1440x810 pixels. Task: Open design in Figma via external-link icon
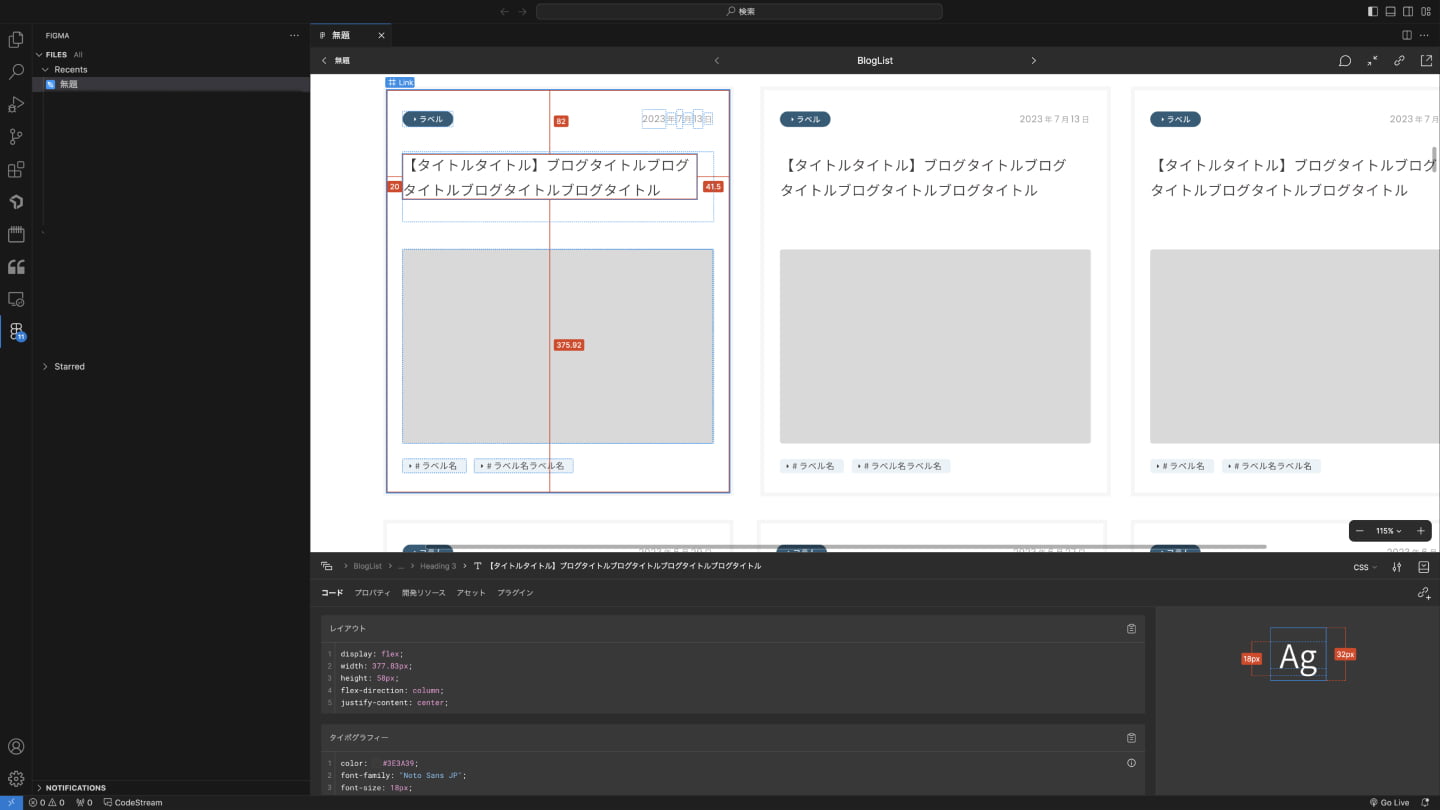point(1426,61)
